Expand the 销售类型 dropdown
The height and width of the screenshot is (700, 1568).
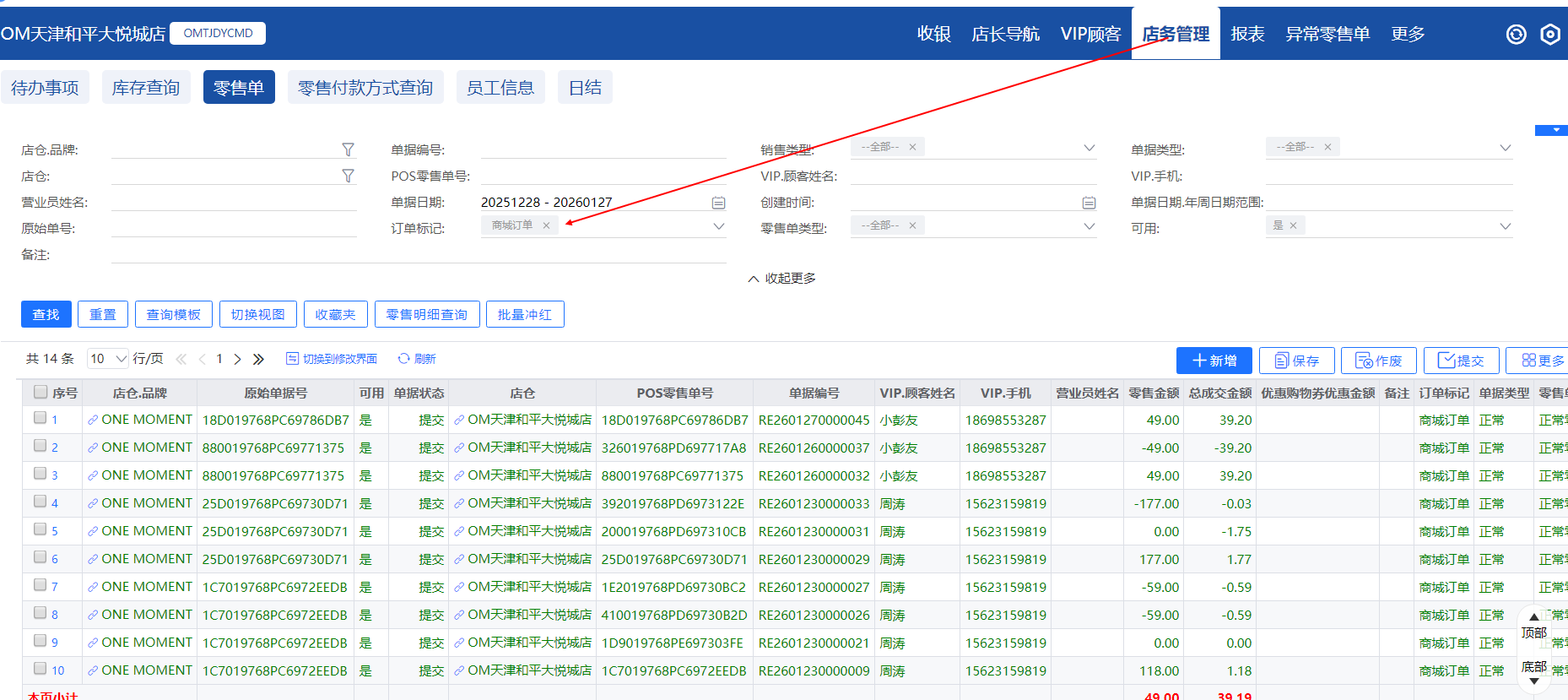(x=1089, y=148)
